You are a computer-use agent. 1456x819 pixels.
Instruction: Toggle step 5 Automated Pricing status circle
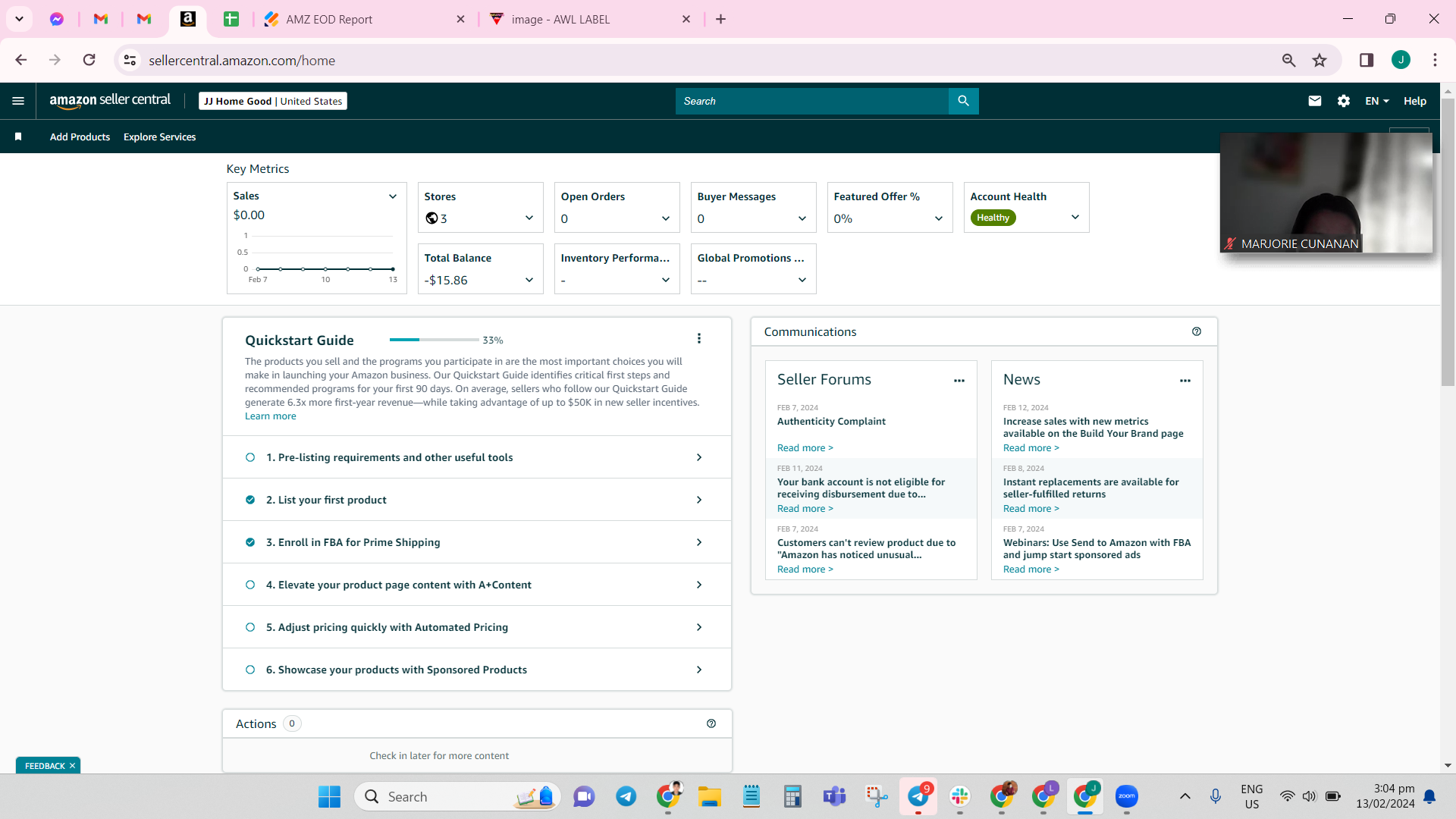pos(250,627)
